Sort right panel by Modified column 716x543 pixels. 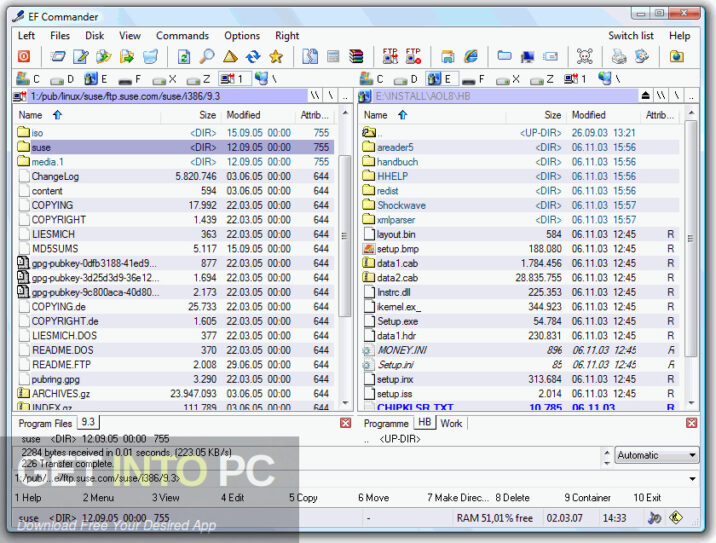603,115
